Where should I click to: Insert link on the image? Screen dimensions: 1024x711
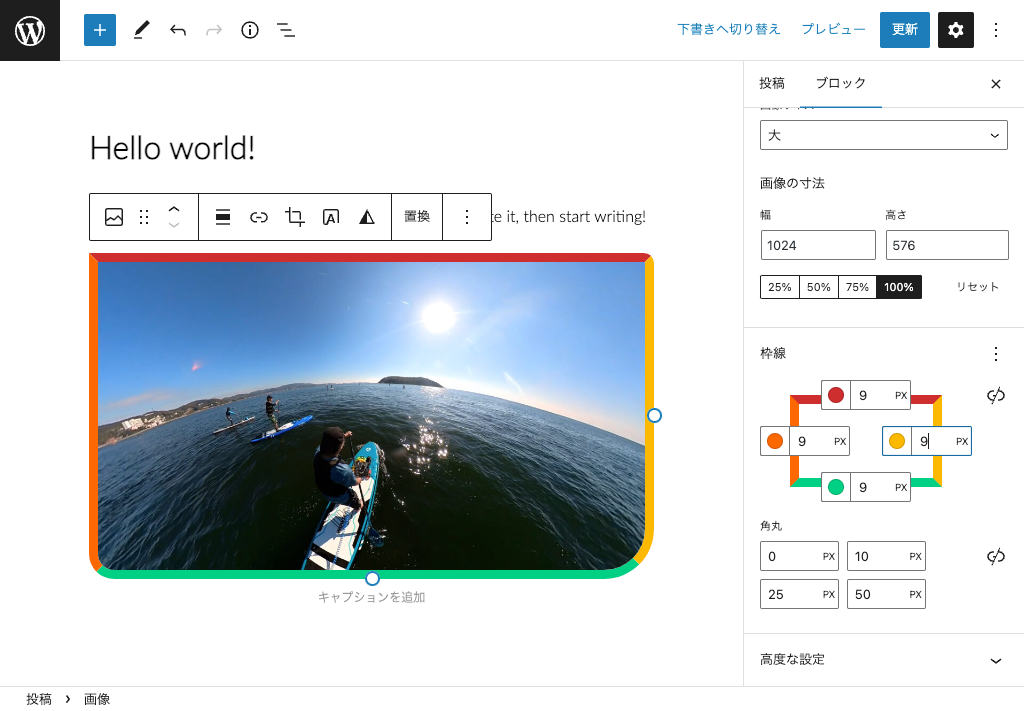point(259,217)
